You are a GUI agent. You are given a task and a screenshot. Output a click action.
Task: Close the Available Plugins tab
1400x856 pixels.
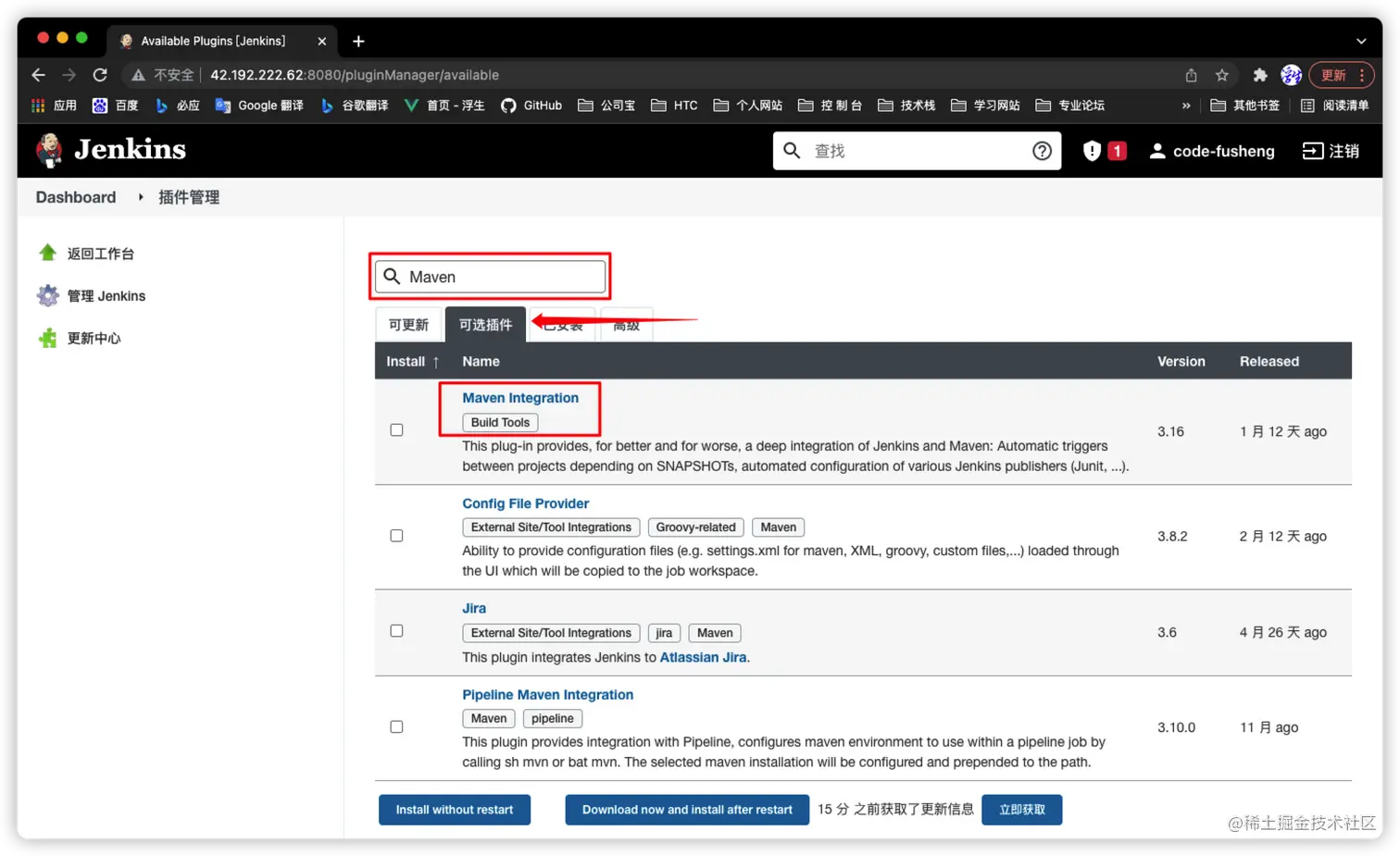pos(321,41)
